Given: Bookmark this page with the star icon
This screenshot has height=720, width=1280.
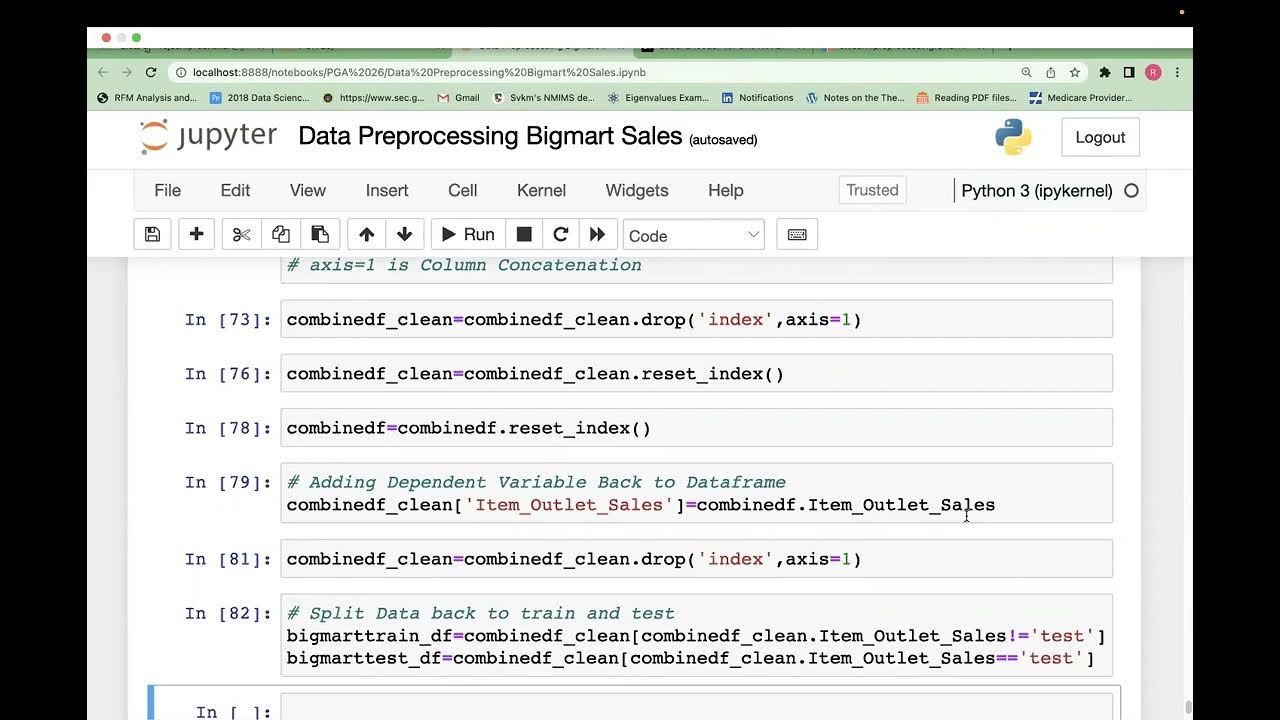Looking at the screenshot, I should [x=1075, y=72].
